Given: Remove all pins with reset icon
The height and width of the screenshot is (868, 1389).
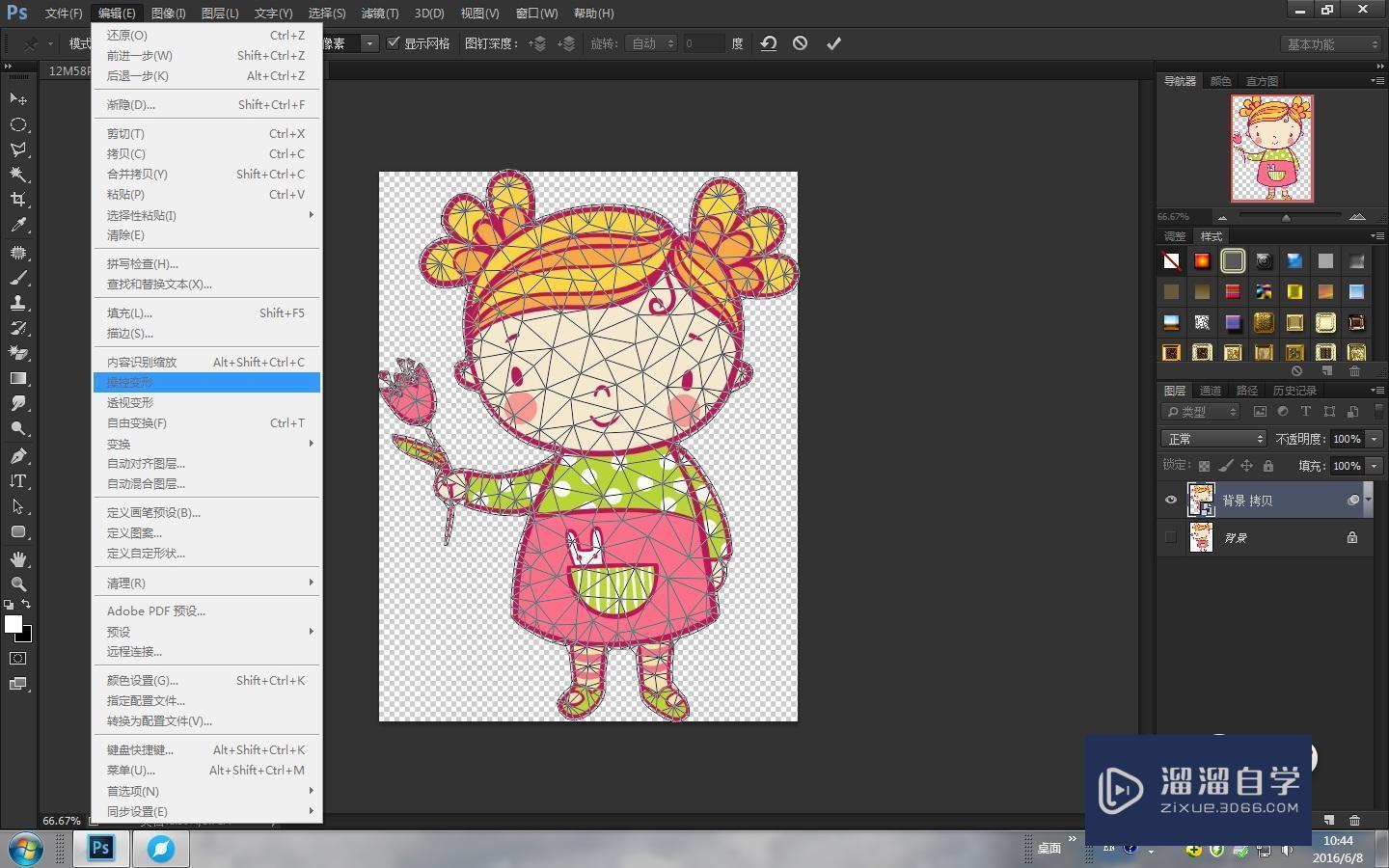Looking at the screenshot, I should point(769,43).
